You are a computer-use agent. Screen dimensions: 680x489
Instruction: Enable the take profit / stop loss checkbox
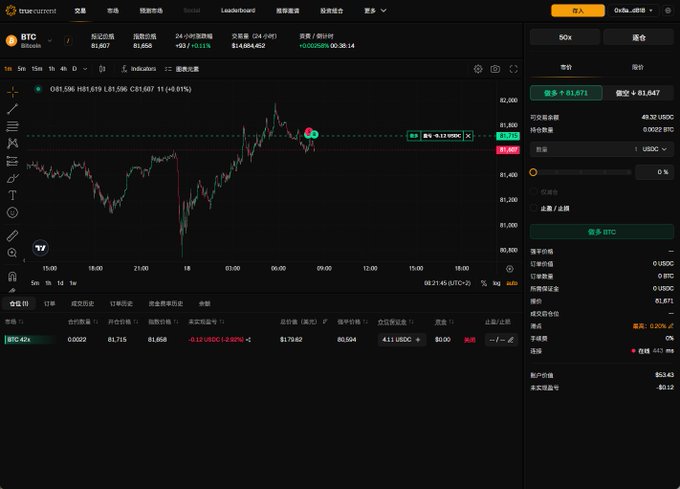pos(534,208)
